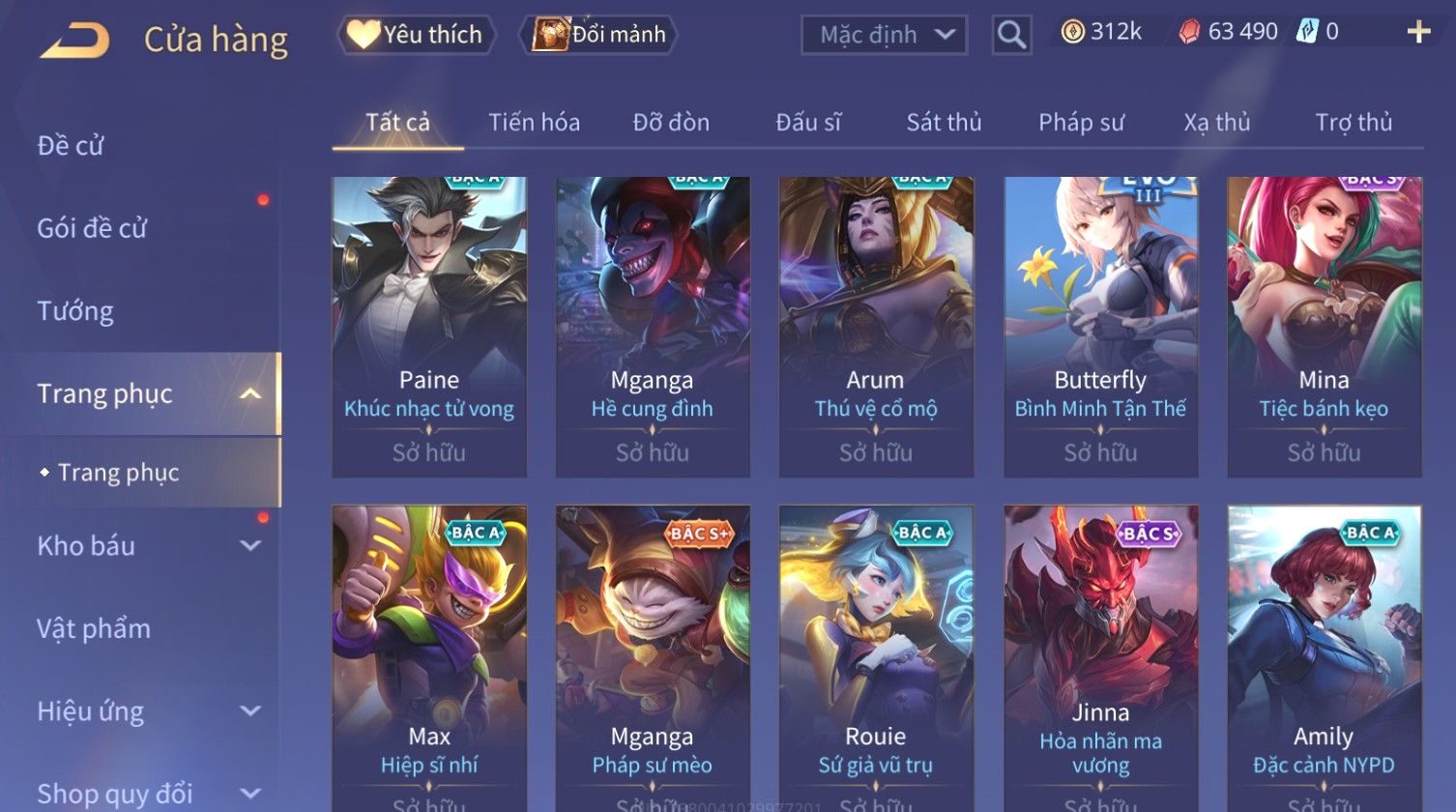Expand the Hiệu ứng sidebar section
Image resolution: width=1456 pixels, height=812 pixels.
(x=250, y=710)
